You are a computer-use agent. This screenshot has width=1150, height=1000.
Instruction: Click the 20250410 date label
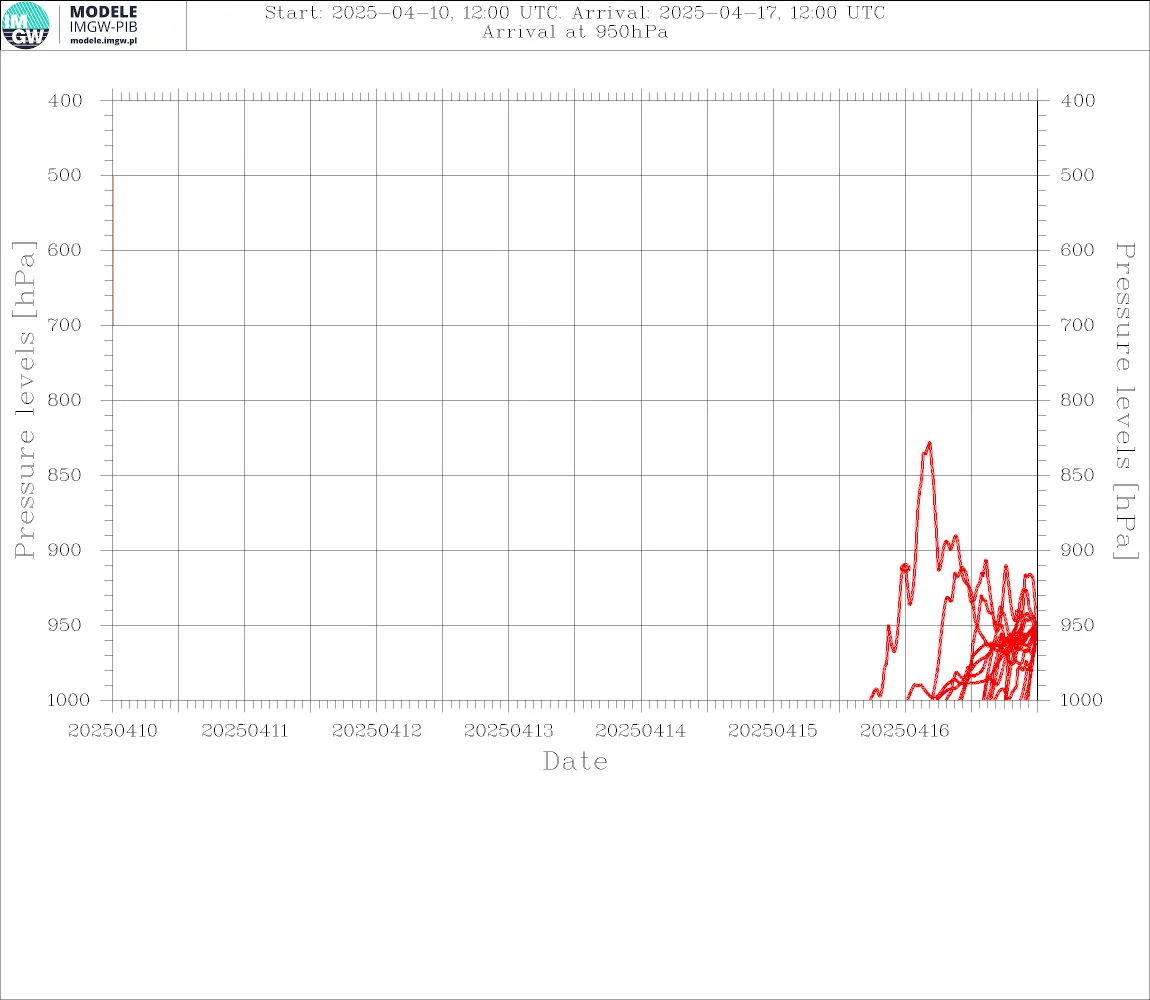tap(112, 731)
